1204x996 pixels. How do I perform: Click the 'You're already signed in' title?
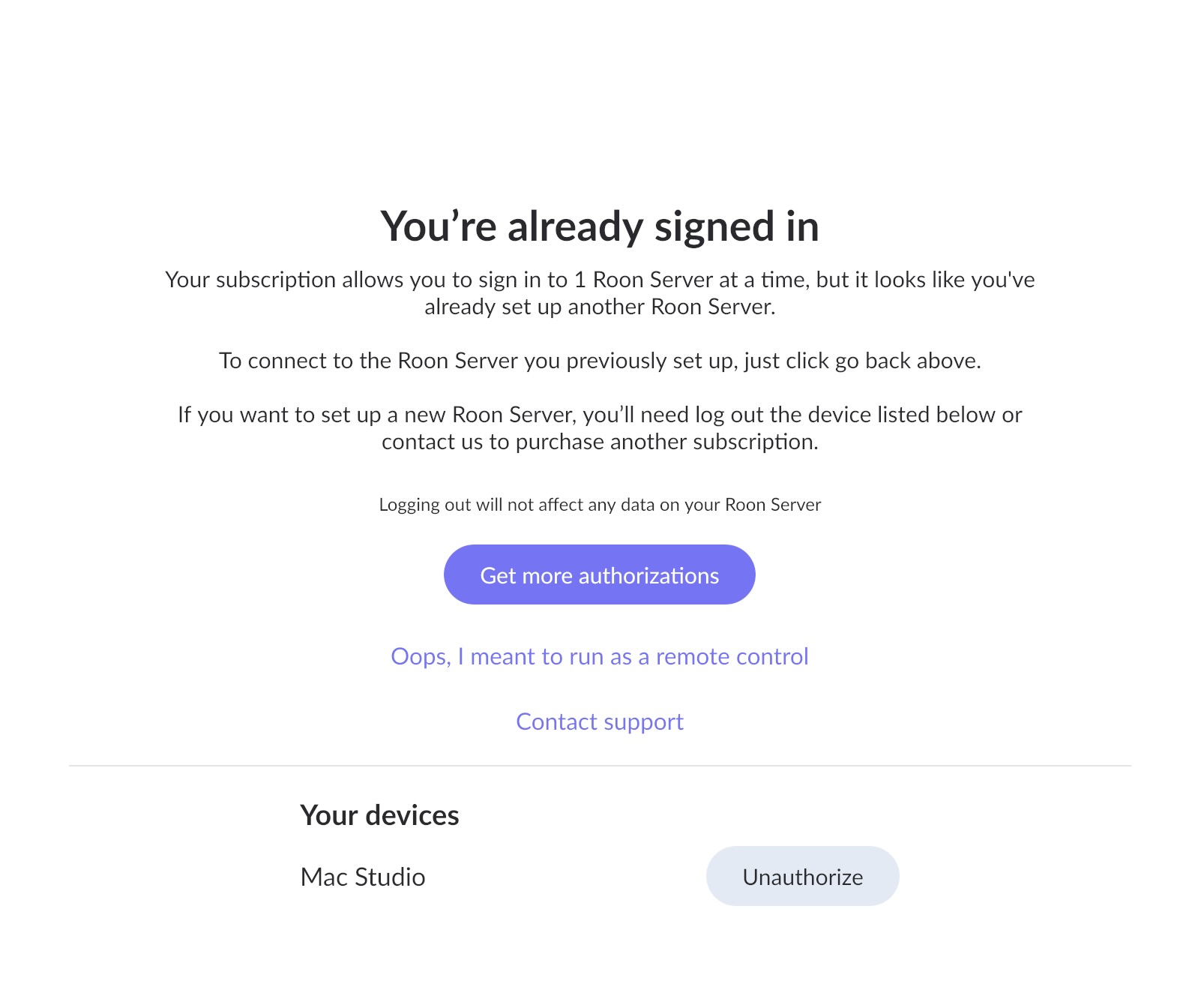pyautogui.click(x=600, y=226)
